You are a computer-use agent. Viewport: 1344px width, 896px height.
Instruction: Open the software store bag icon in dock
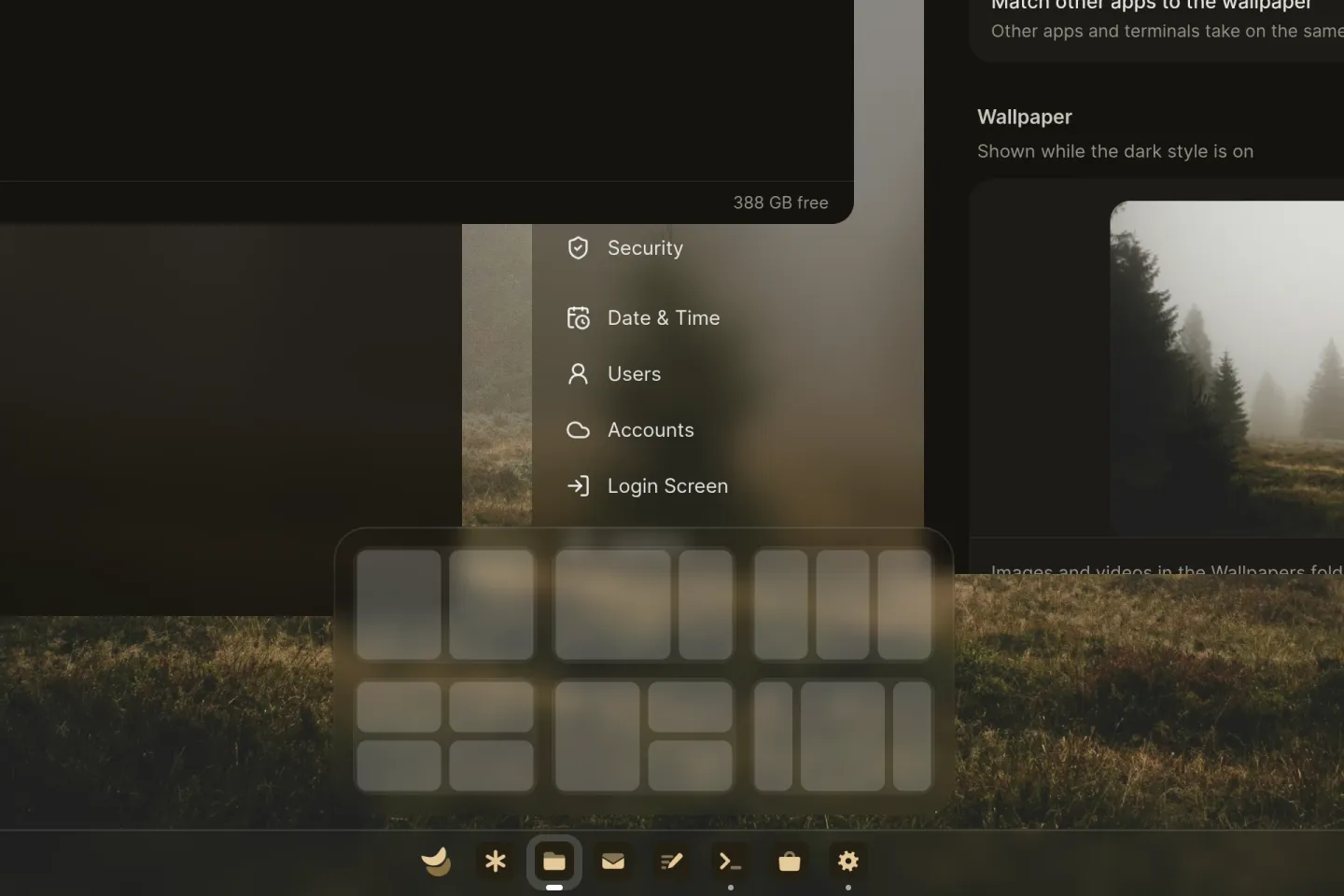click(x=790, y=861)
